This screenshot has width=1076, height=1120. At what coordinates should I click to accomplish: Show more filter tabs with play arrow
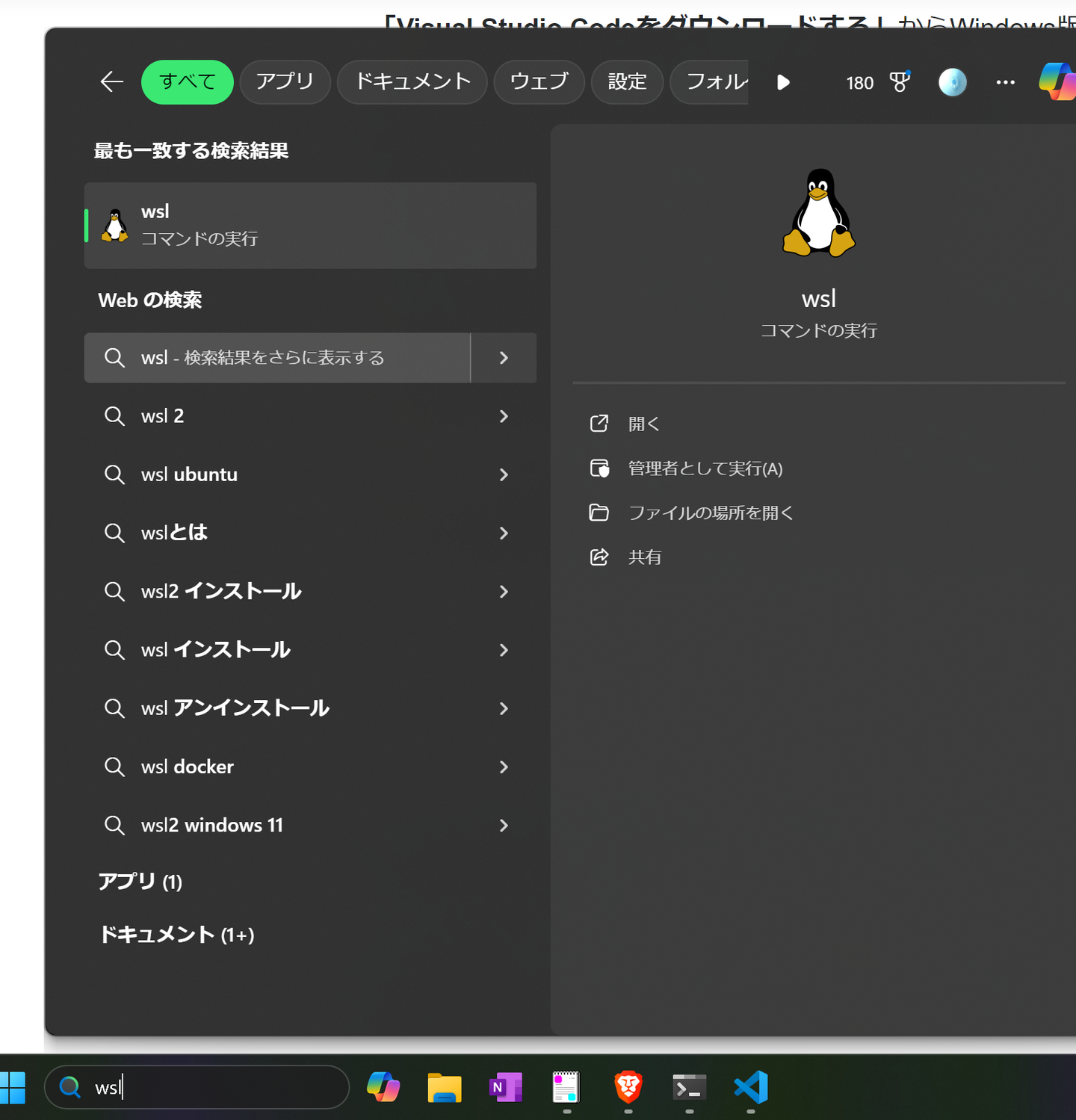pos(783,82)
